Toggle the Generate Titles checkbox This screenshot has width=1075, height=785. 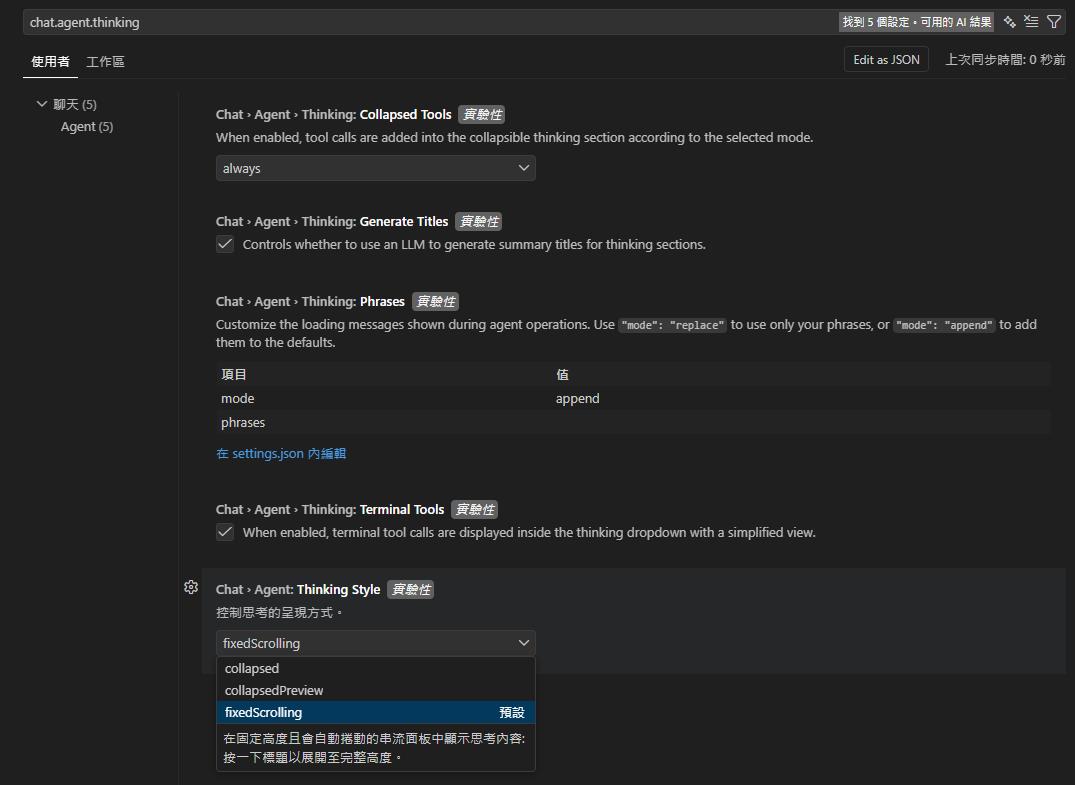coord(225,244)
